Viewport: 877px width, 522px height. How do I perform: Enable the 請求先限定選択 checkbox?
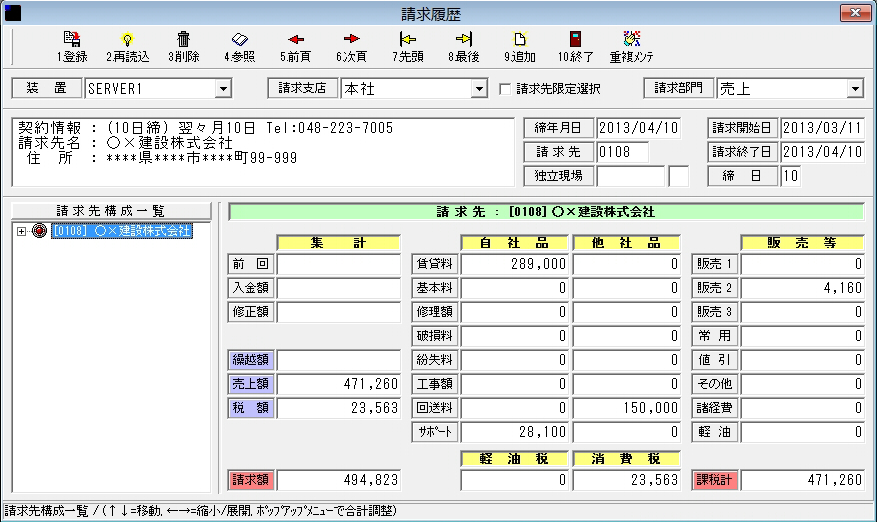(505, 89)
